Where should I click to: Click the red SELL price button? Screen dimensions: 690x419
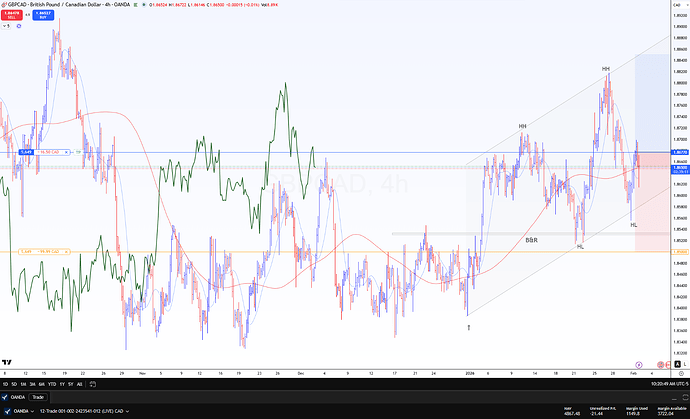point(11,15)
